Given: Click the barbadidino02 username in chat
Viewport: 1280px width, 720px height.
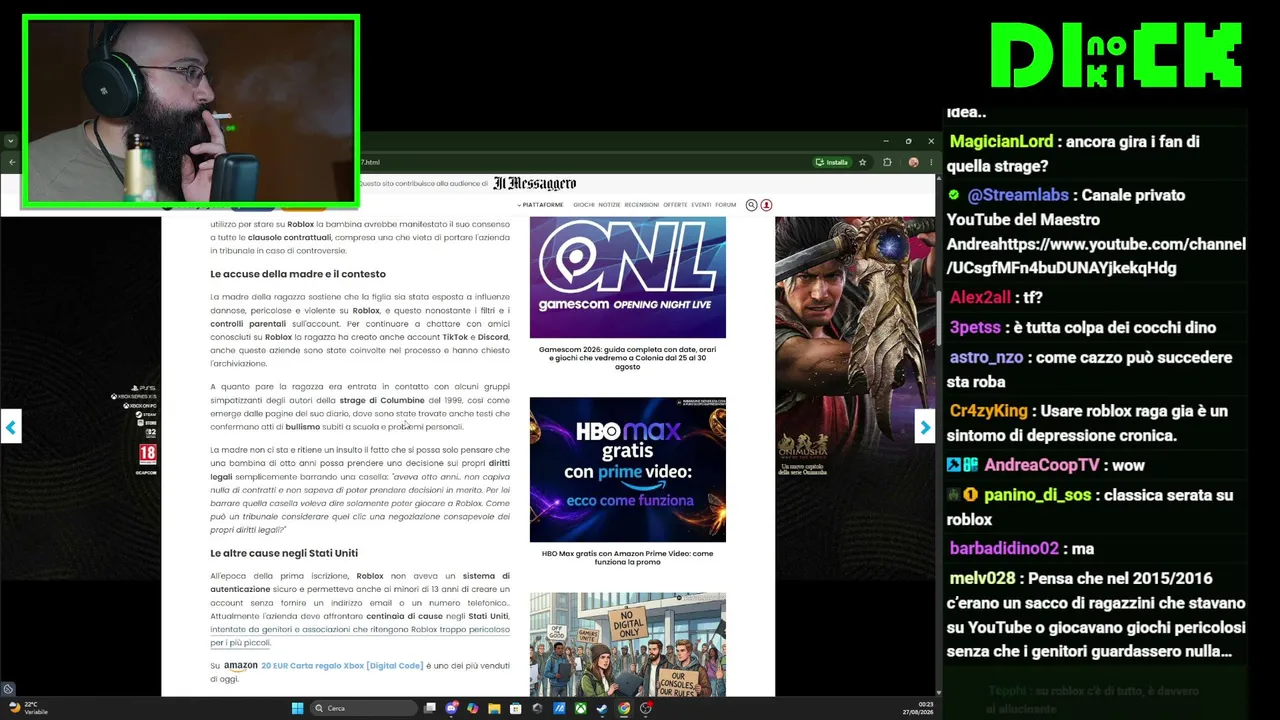Looking at the screenshot, I should [x=1004, y=549].
